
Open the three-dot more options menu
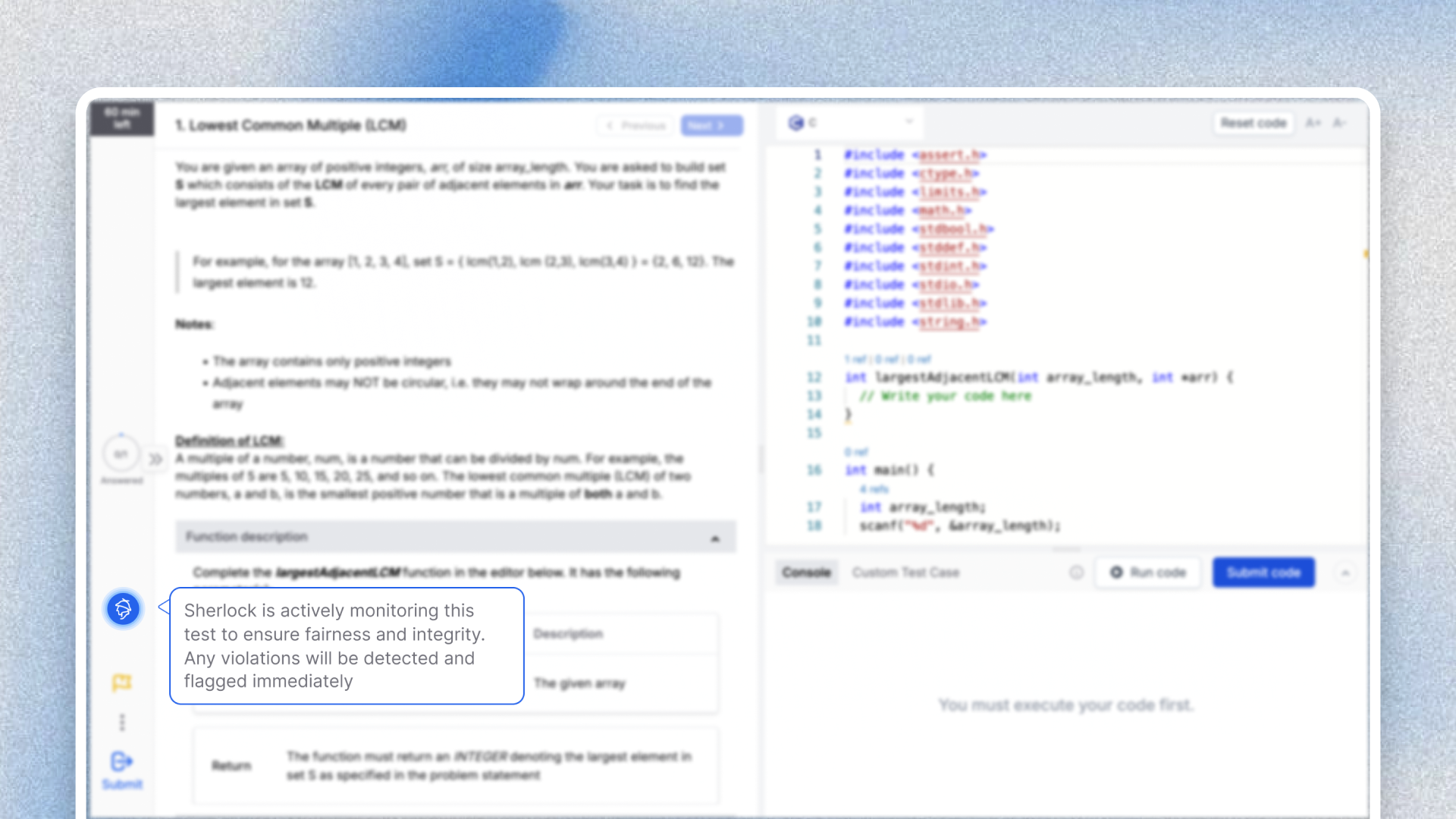coord(122,722)
